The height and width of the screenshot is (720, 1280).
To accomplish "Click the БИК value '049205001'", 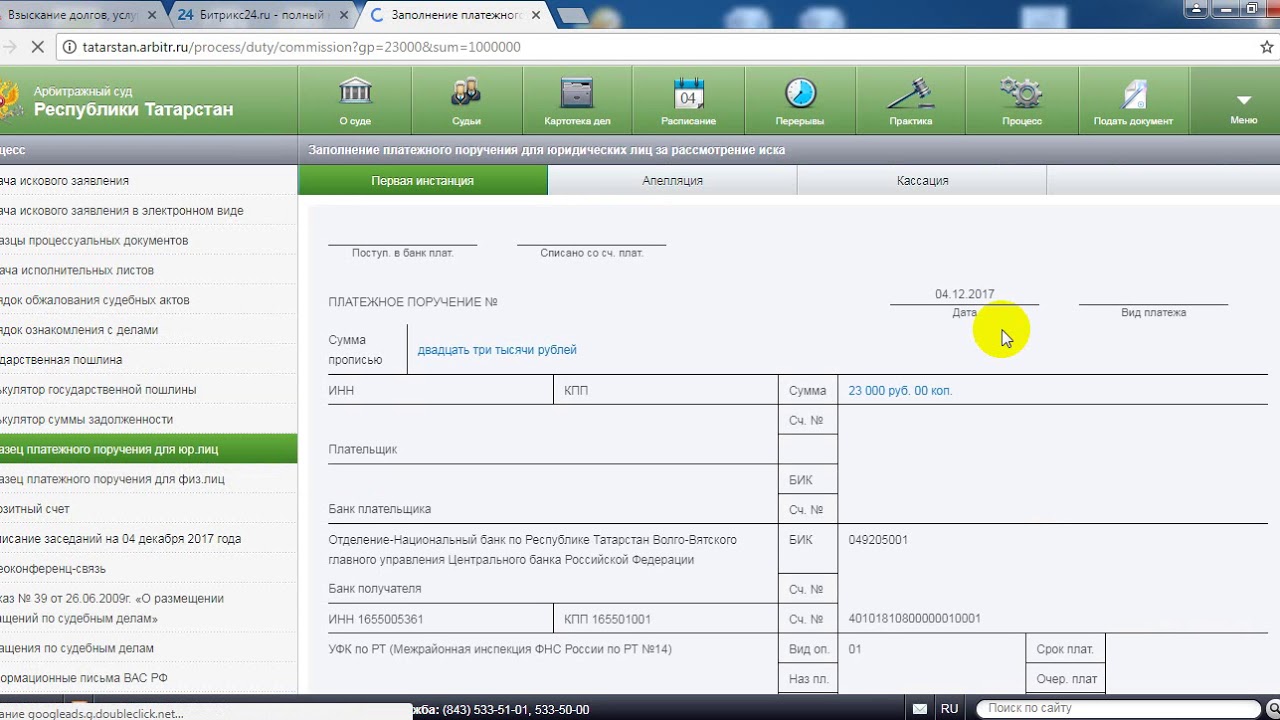I will click(x=878, y=540).
